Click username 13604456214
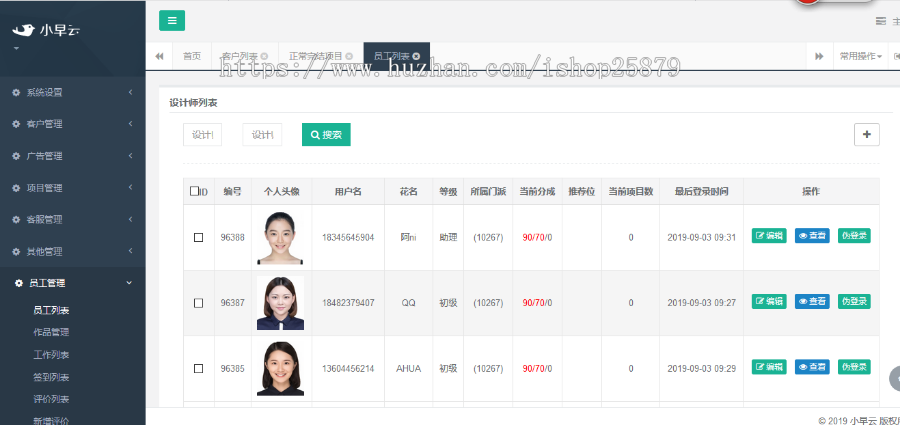The image size is (900, 425). pos(348,369)
